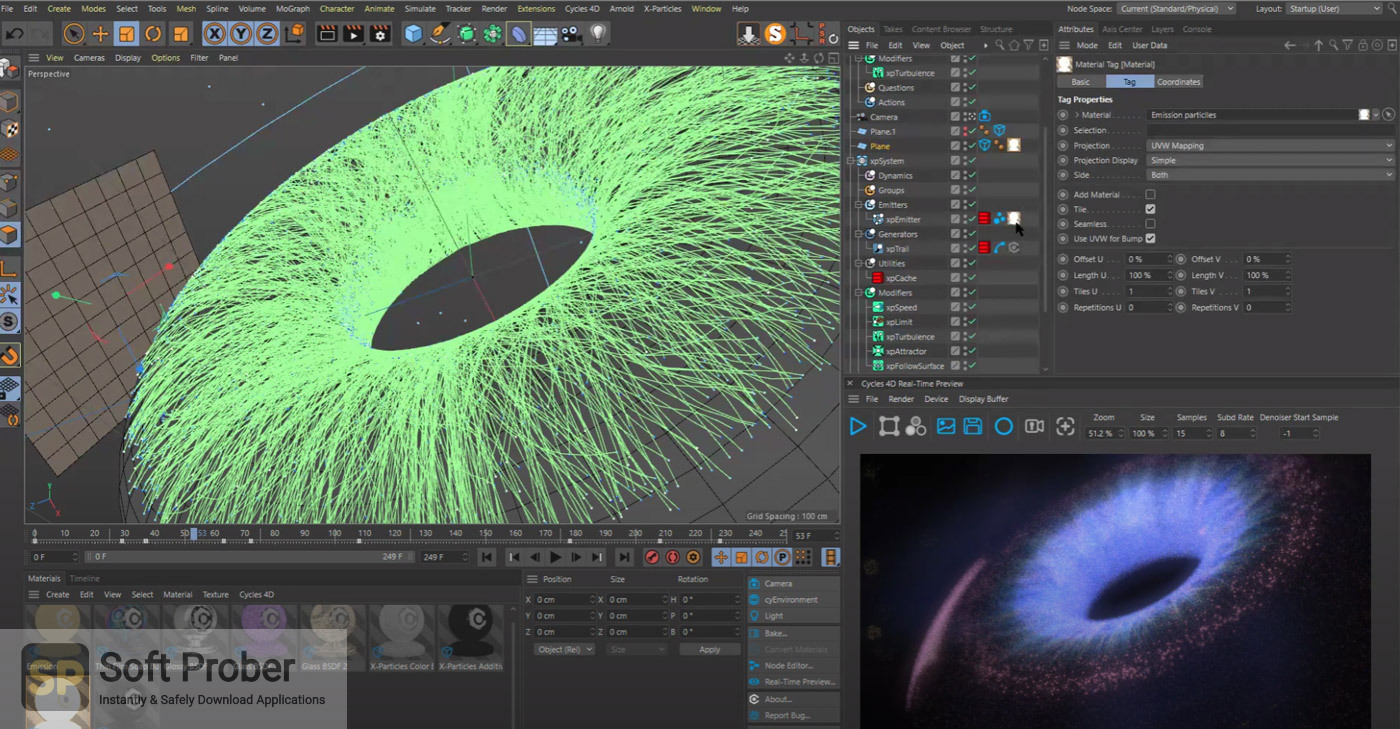Screen dimensions: 1400x729
Task: Open the Content Browser tab
Action: [x=941, y=29]
